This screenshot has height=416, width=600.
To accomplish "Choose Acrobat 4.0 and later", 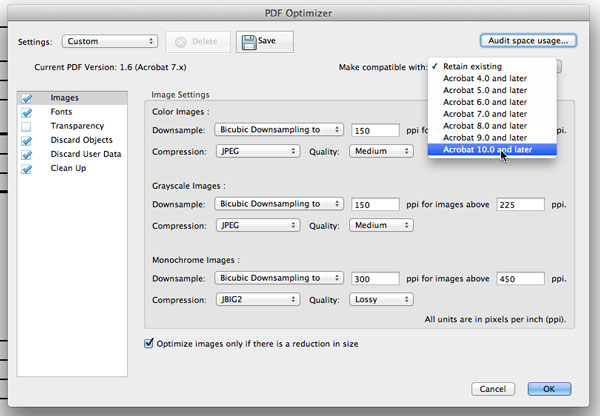I will coord(492,78).
